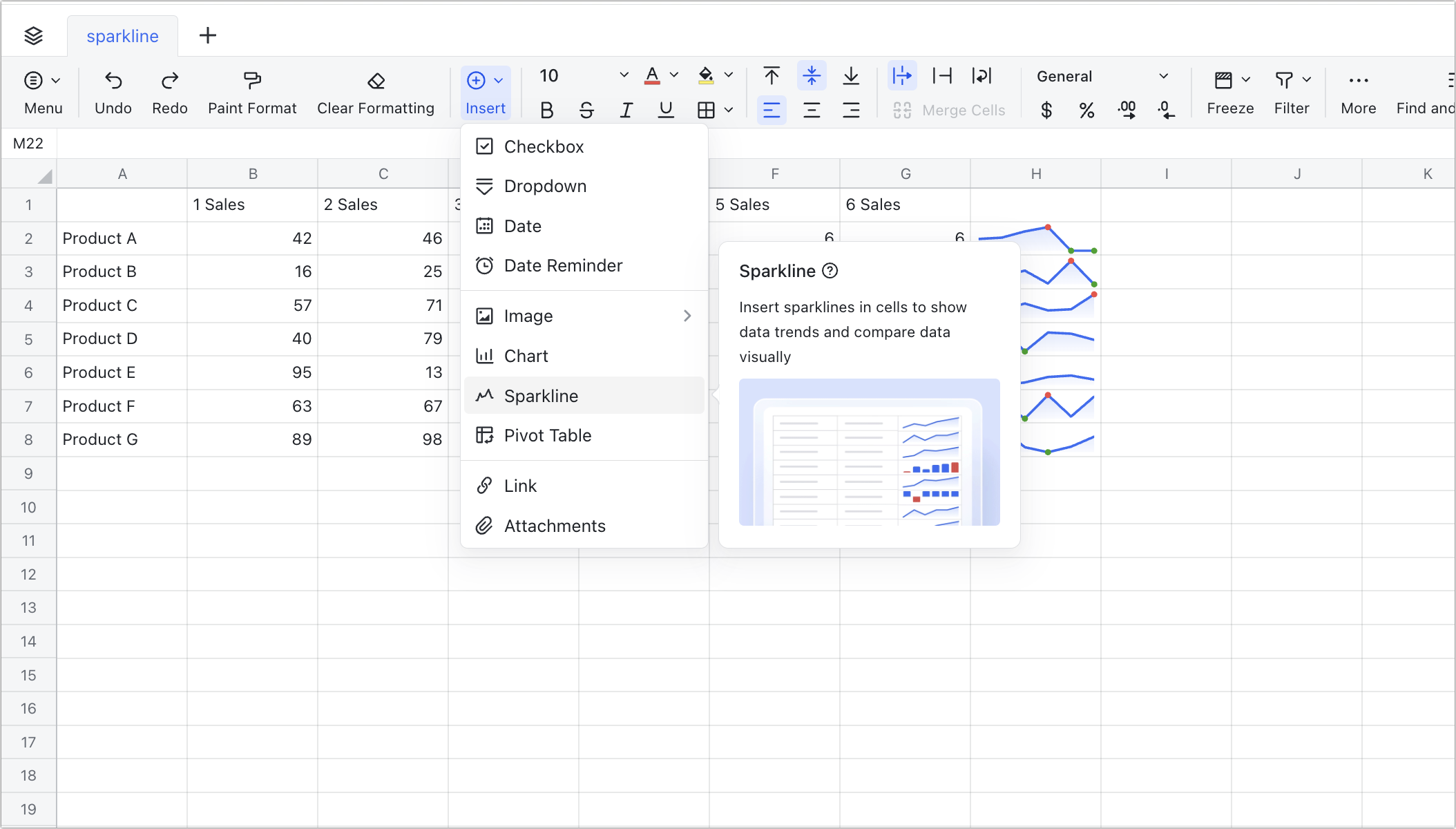Select the Paint Format tool
Screen dimensions: 1456x829
[252, 91]
